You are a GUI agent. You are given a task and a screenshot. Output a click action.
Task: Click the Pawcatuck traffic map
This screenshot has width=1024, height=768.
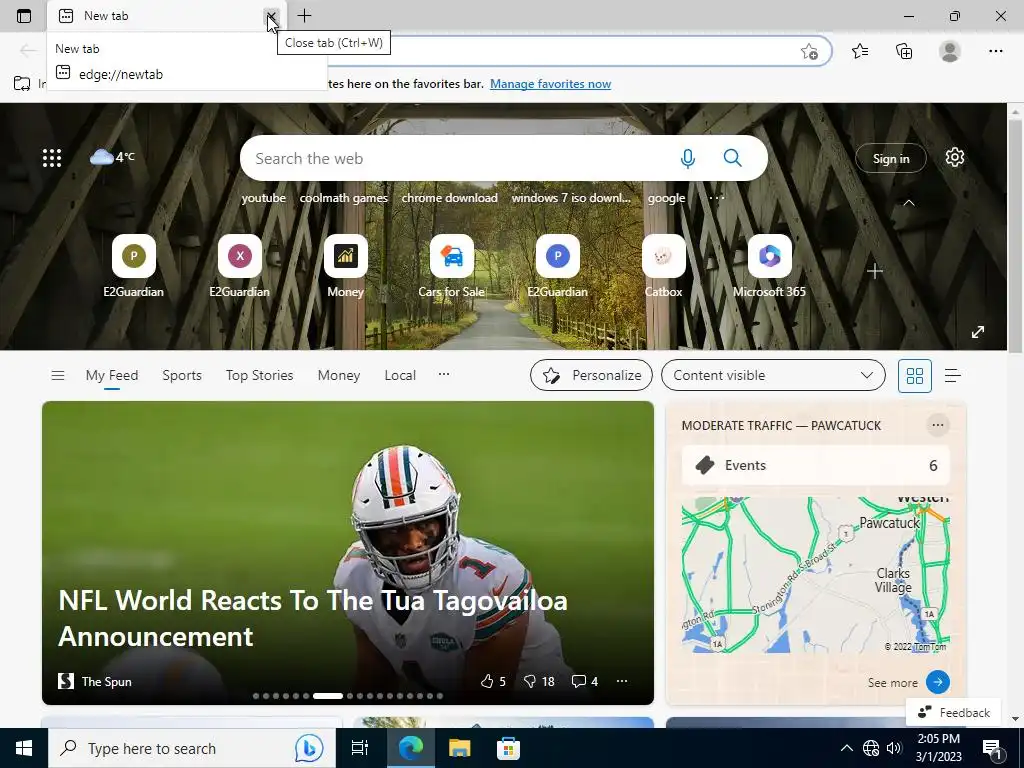[x=815, y=575]
